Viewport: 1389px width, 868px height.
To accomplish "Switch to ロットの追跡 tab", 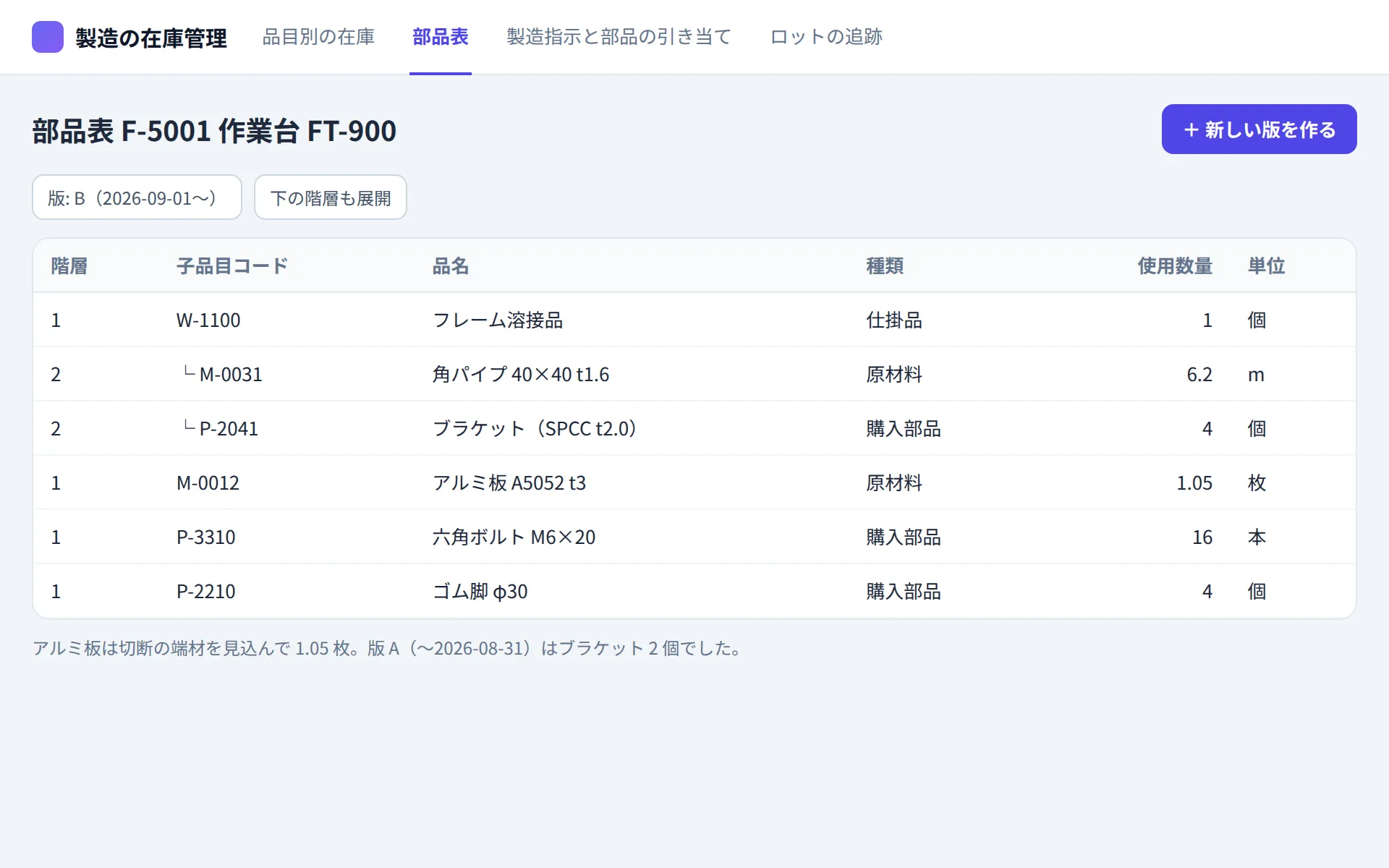I will point(826,37).
